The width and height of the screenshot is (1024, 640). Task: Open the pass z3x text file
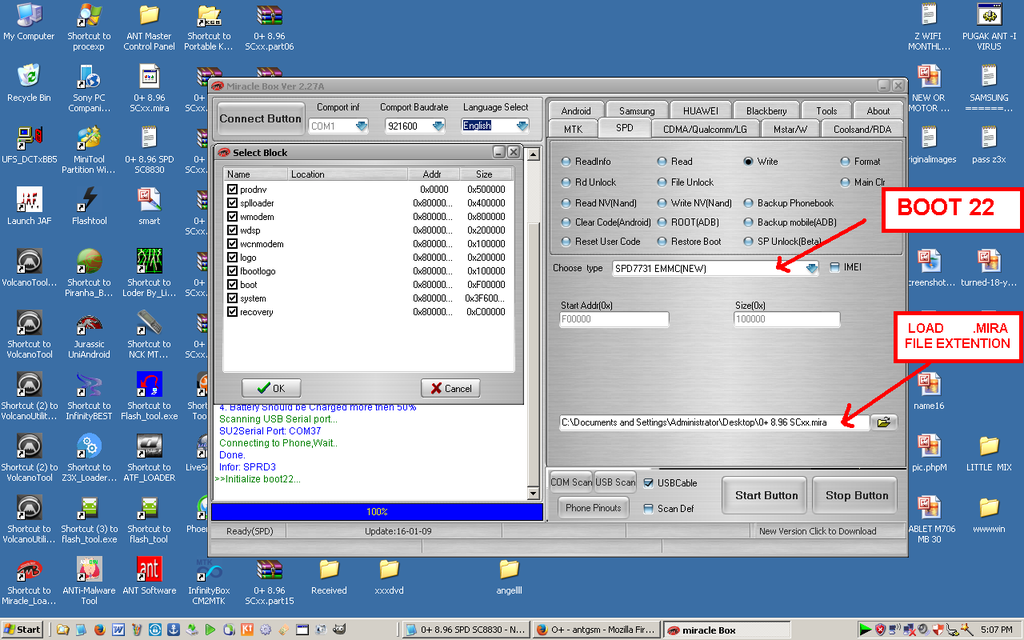point(989,146)
